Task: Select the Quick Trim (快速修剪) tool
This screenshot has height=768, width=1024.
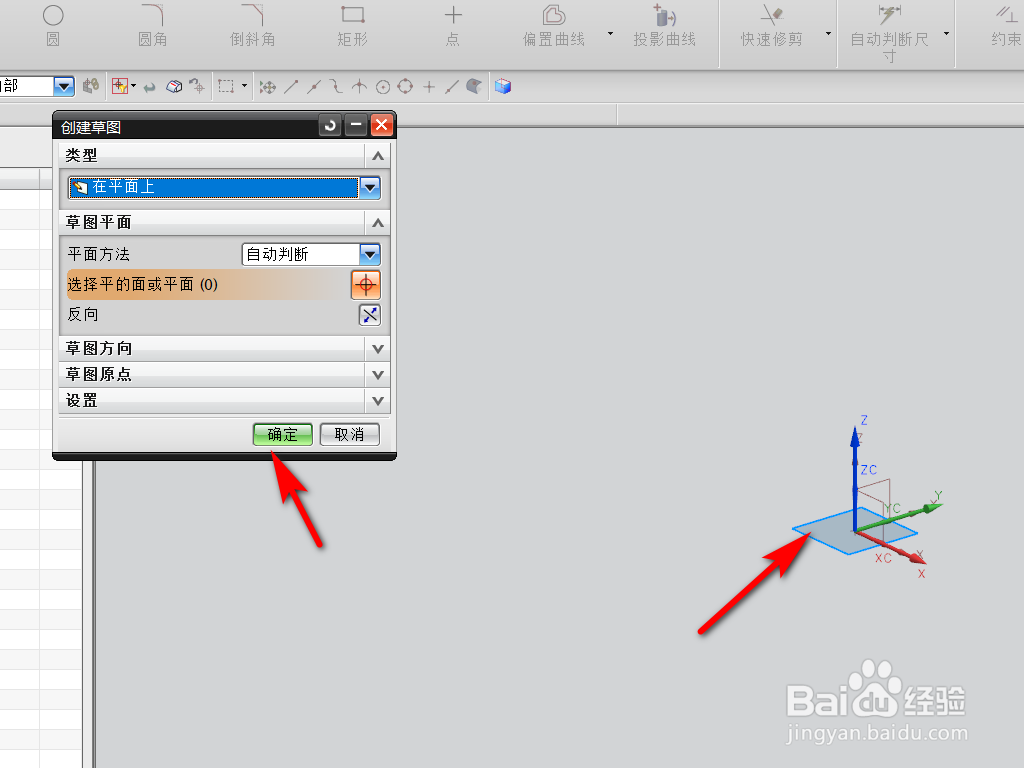Action: pyautogui.click(x=771, y=26)
